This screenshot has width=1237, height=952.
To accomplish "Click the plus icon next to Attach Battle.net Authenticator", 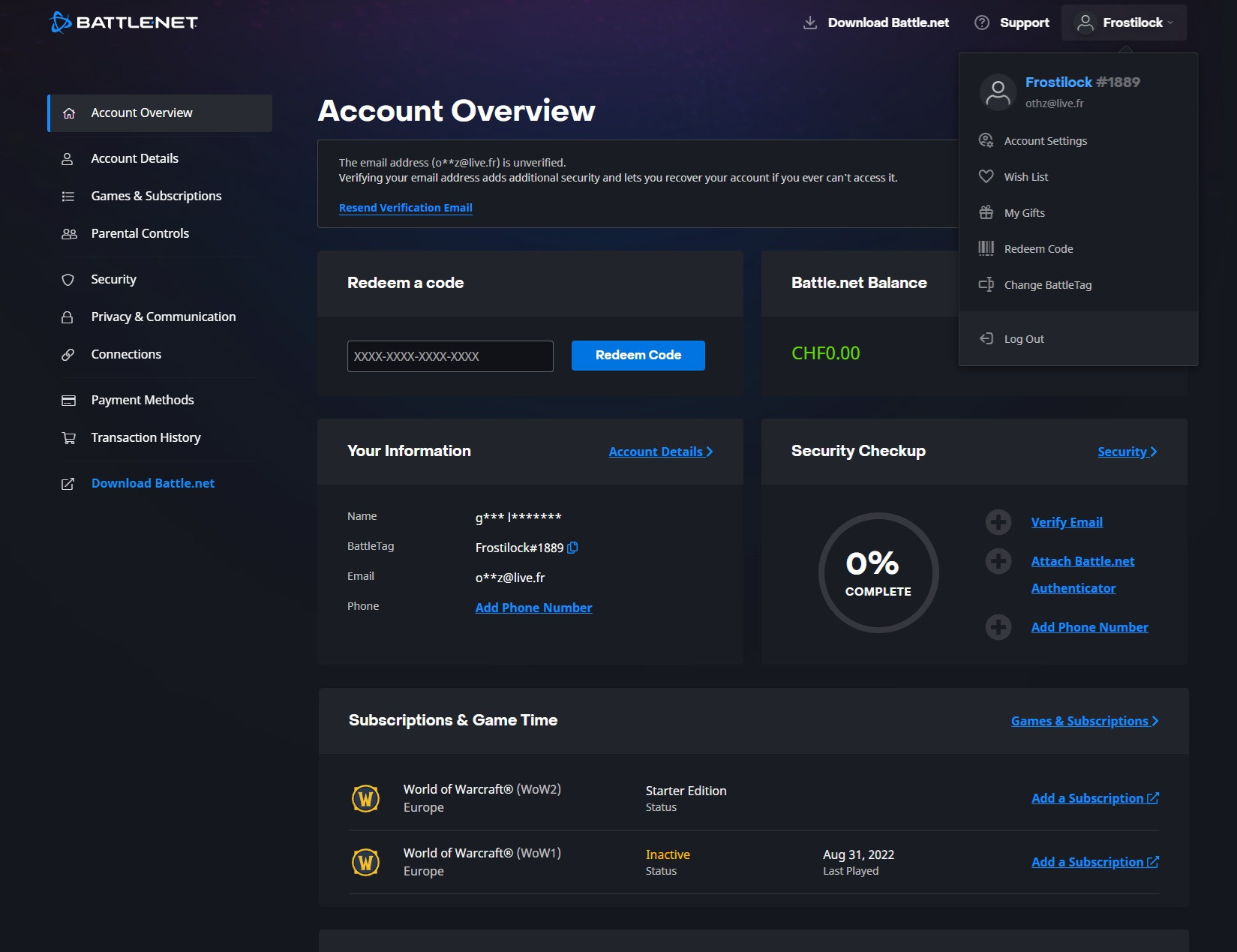I will point(998,561).
